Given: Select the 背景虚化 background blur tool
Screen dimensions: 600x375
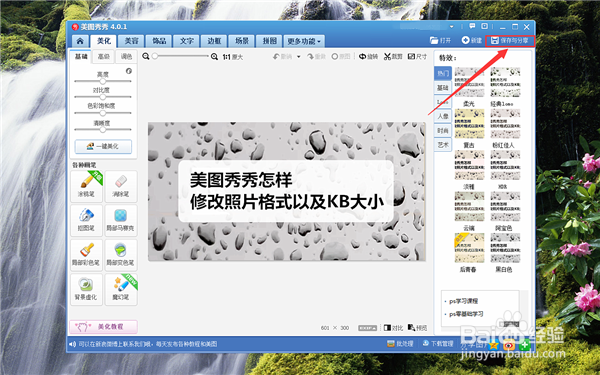Looking at the screenshot, I should [x=86, y=289].
